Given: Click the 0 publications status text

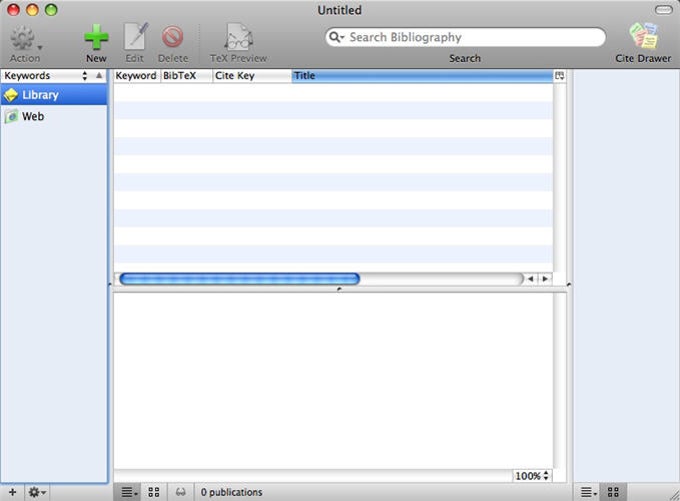Looking at the screenshot, I should click(232, 492).
